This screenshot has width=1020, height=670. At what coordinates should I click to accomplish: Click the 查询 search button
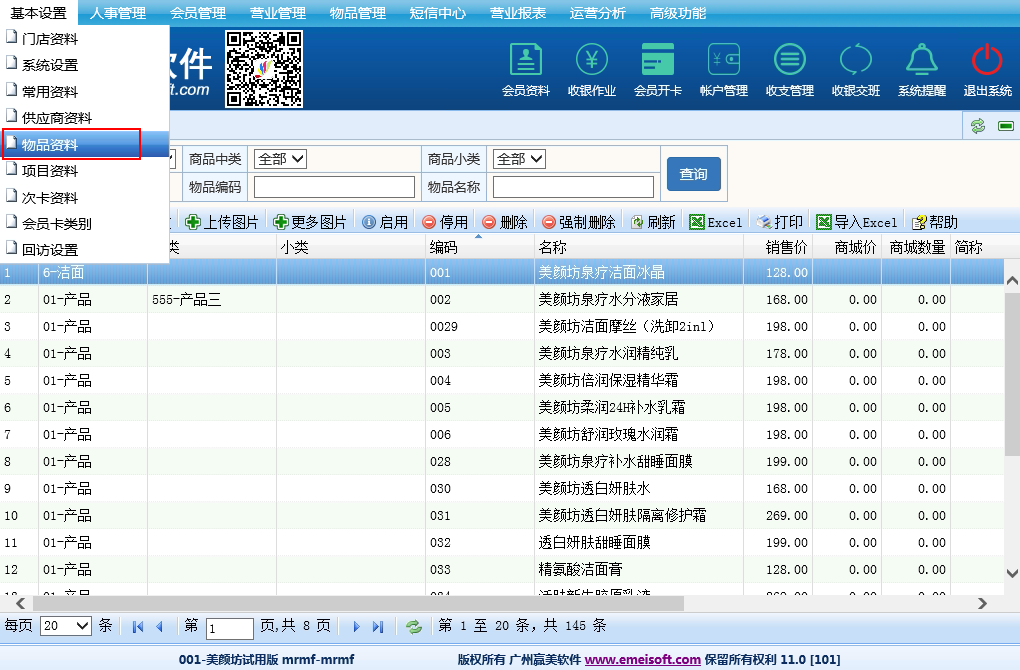693,174
